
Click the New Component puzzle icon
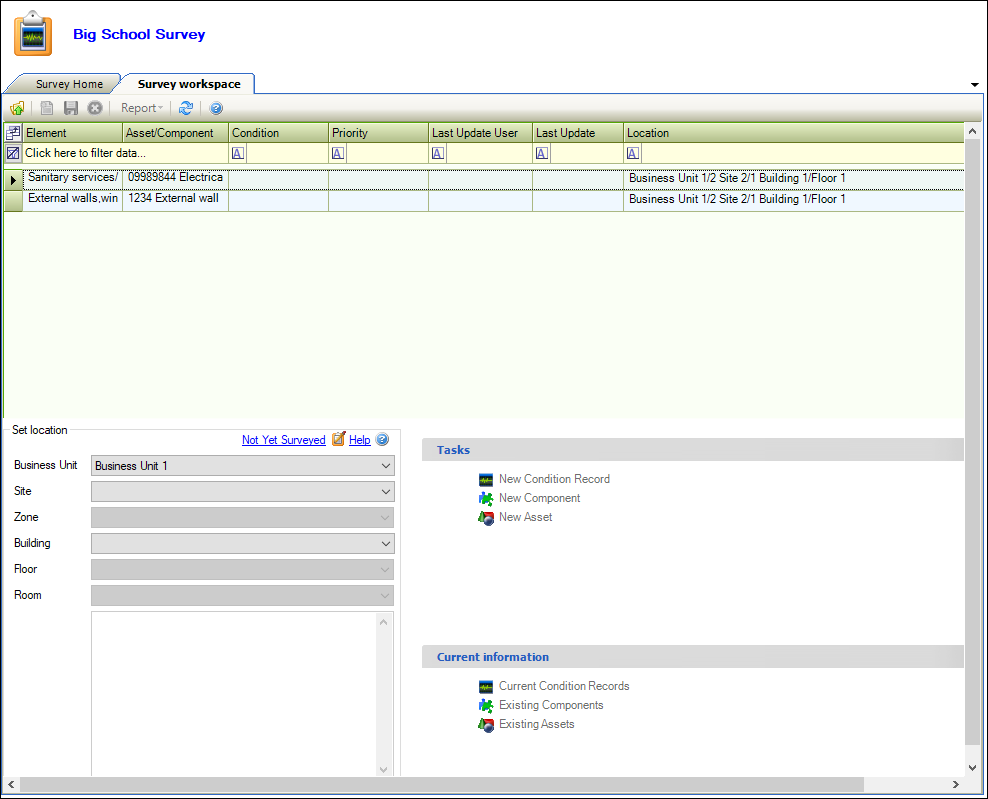tap(486, 498)
